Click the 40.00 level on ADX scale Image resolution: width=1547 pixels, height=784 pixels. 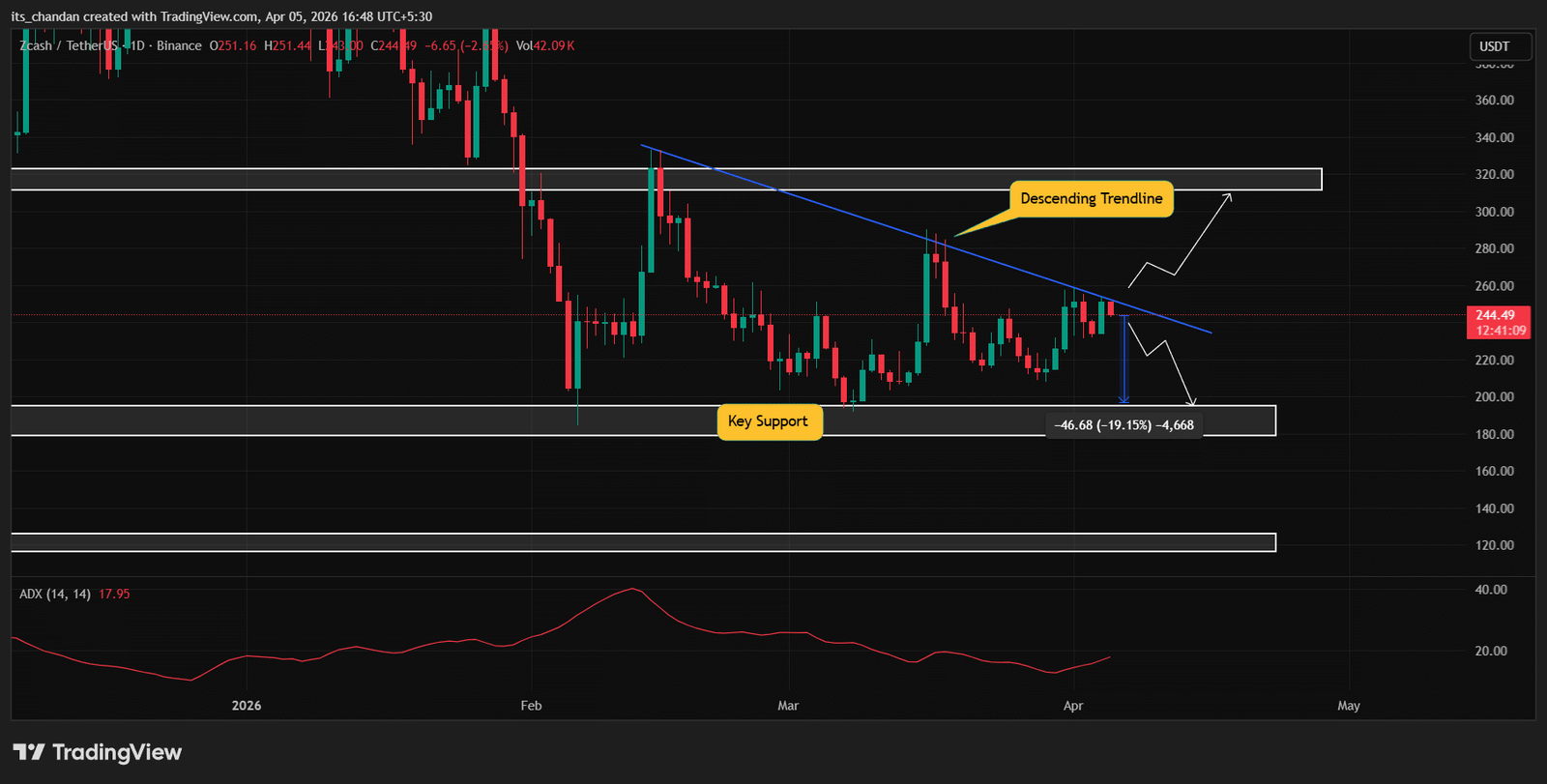1490,590
